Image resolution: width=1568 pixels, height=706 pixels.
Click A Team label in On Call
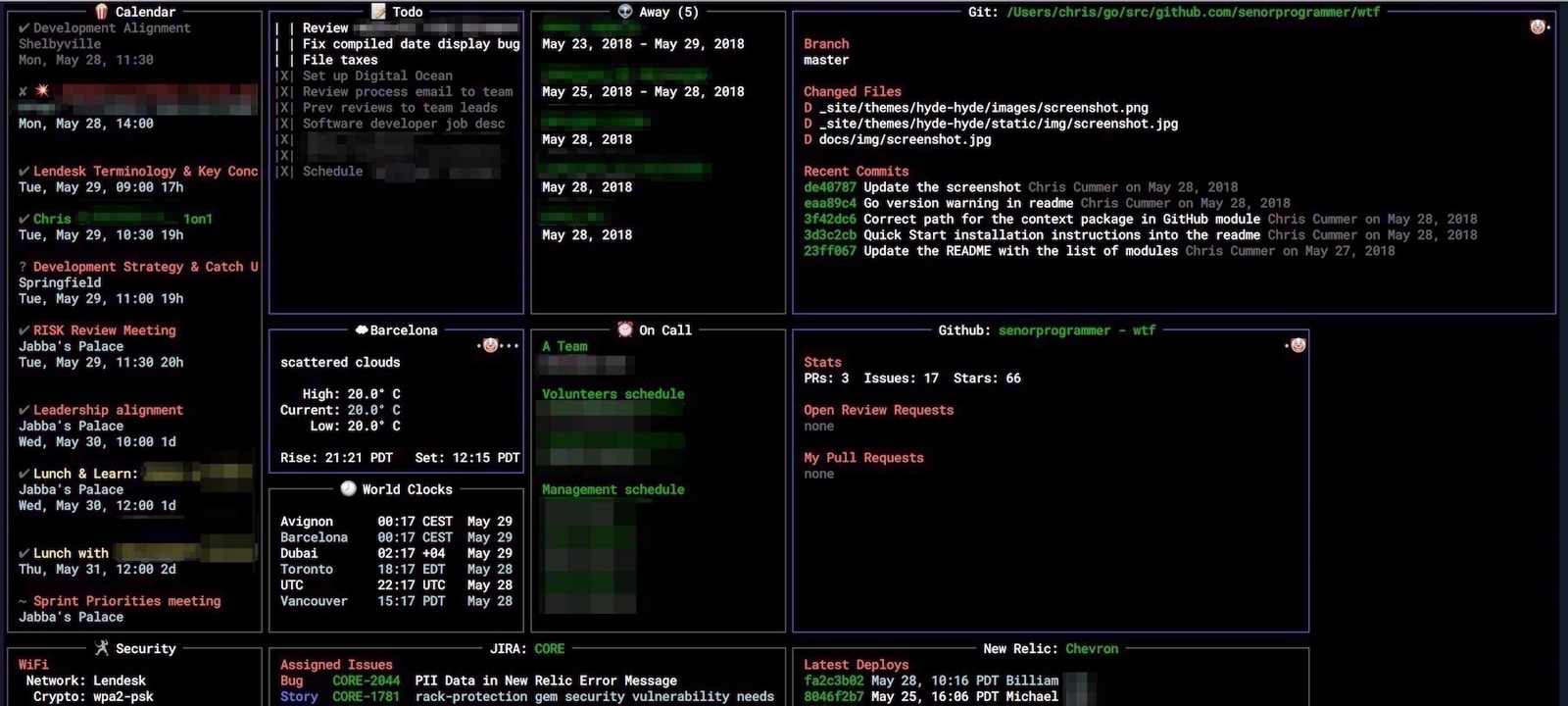click(564, 346)
